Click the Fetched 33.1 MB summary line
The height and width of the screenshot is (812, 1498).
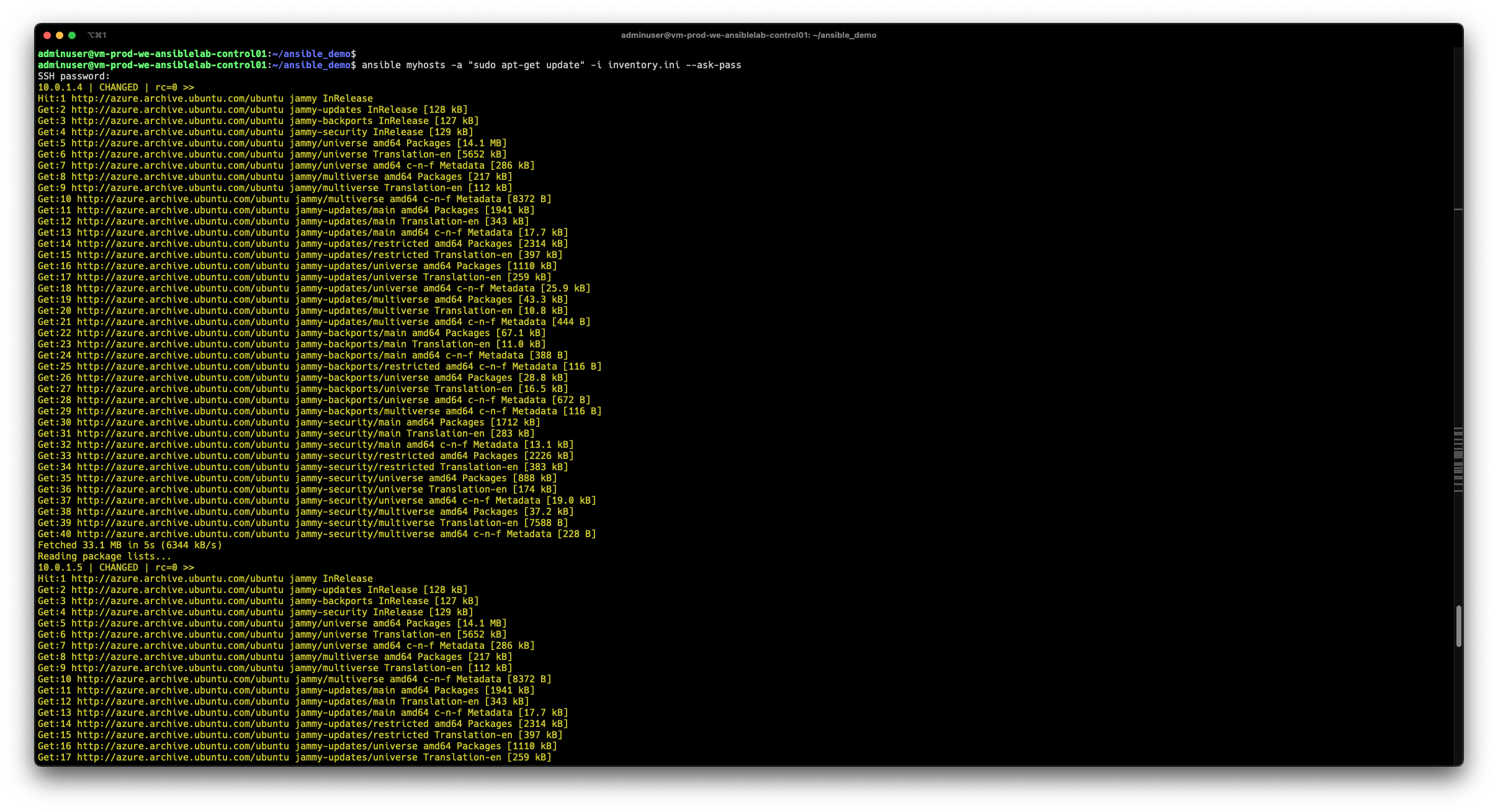pos(129,545)
